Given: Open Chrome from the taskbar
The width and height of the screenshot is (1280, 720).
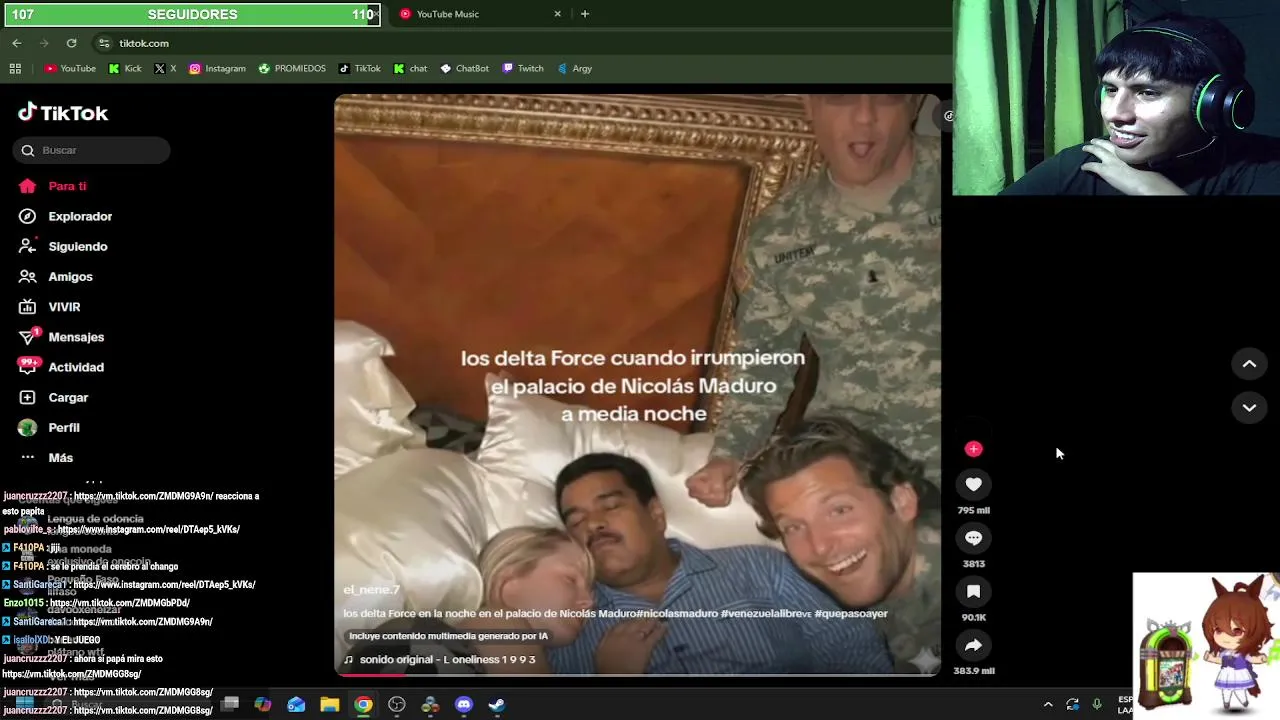Looking at the screenshot, I should point(363,705).
